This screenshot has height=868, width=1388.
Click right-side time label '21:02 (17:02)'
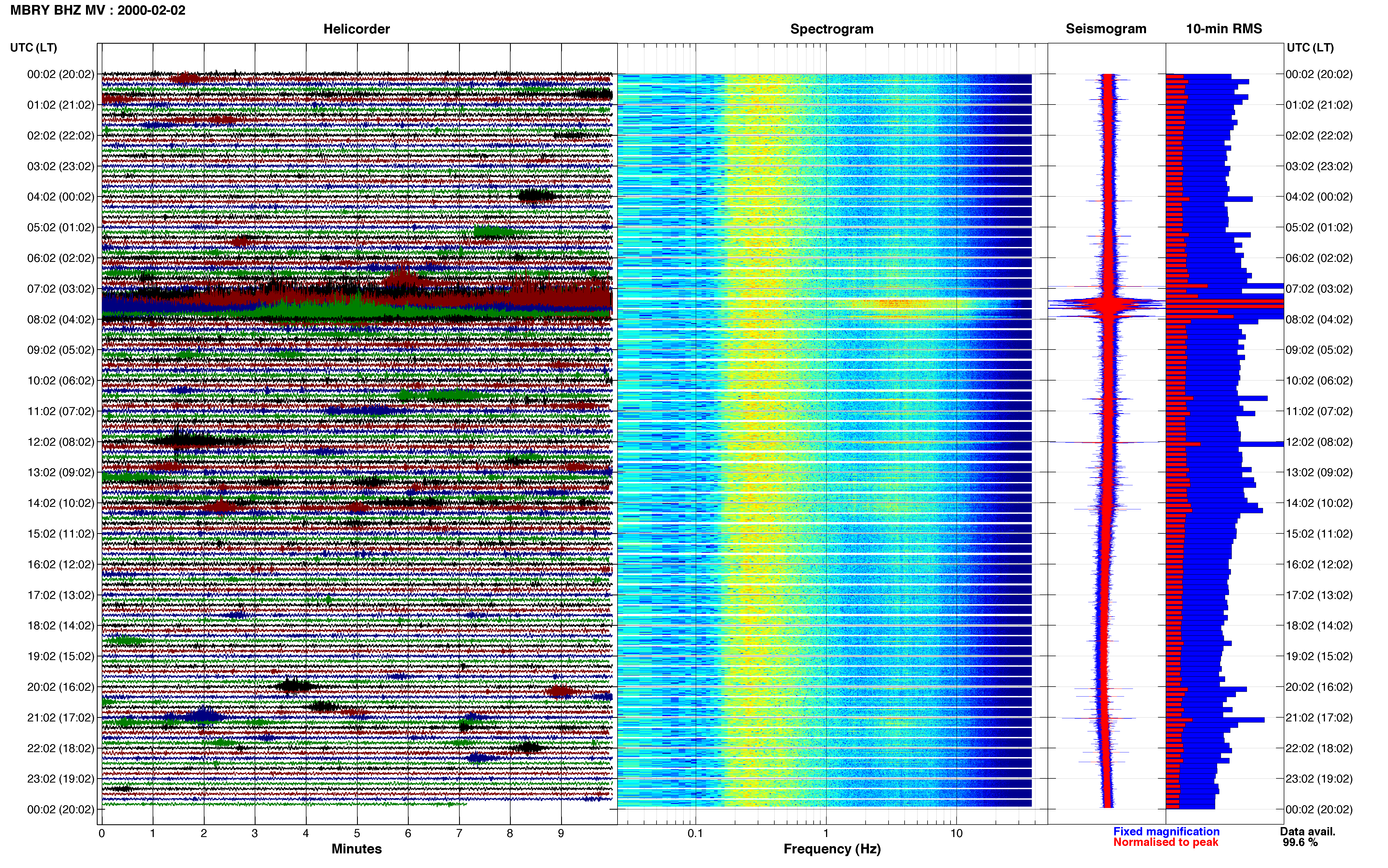[x=1319, y=718]
